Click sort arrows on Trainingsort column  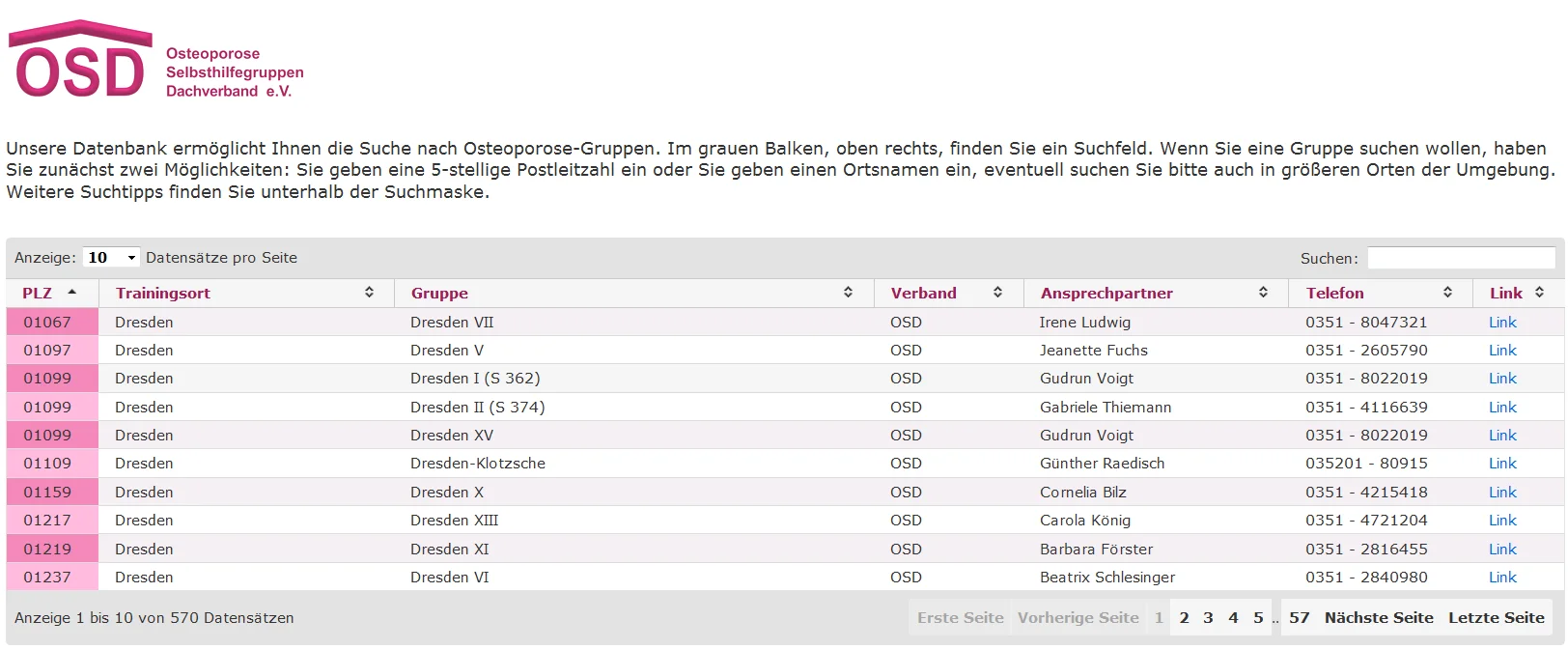369,292
